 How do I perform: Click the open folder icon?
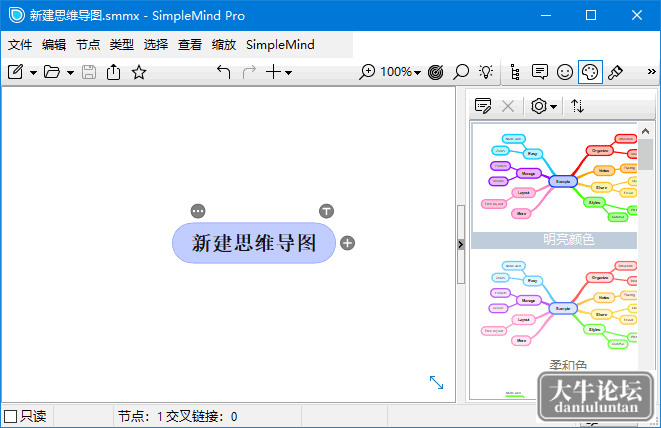pos(52,72)
